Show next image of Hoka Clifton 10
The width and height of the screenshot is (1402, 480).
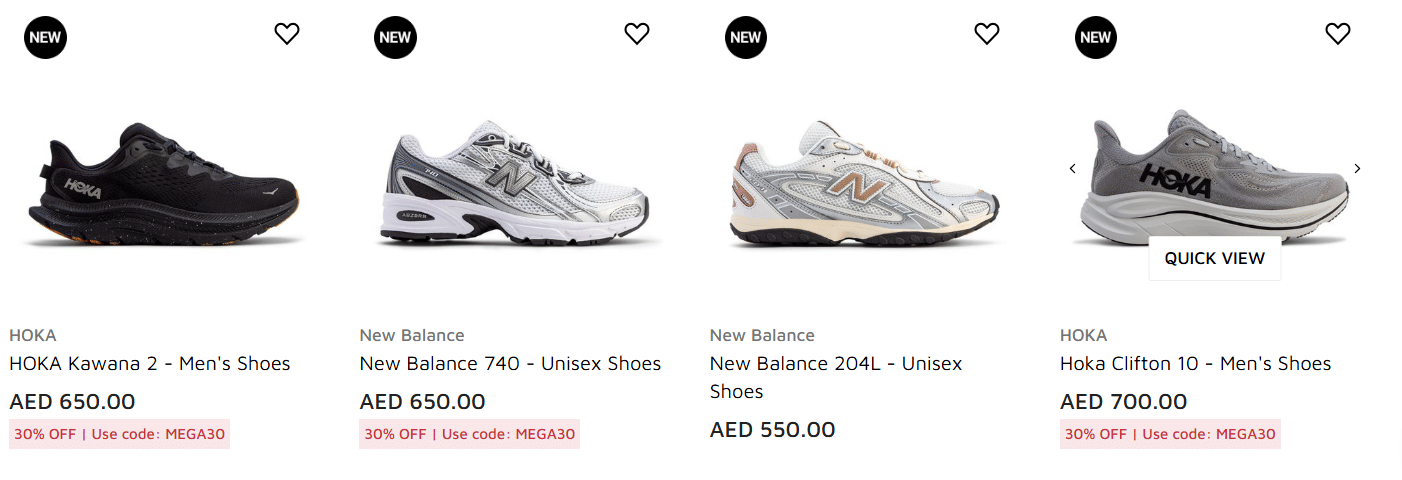1357,169
